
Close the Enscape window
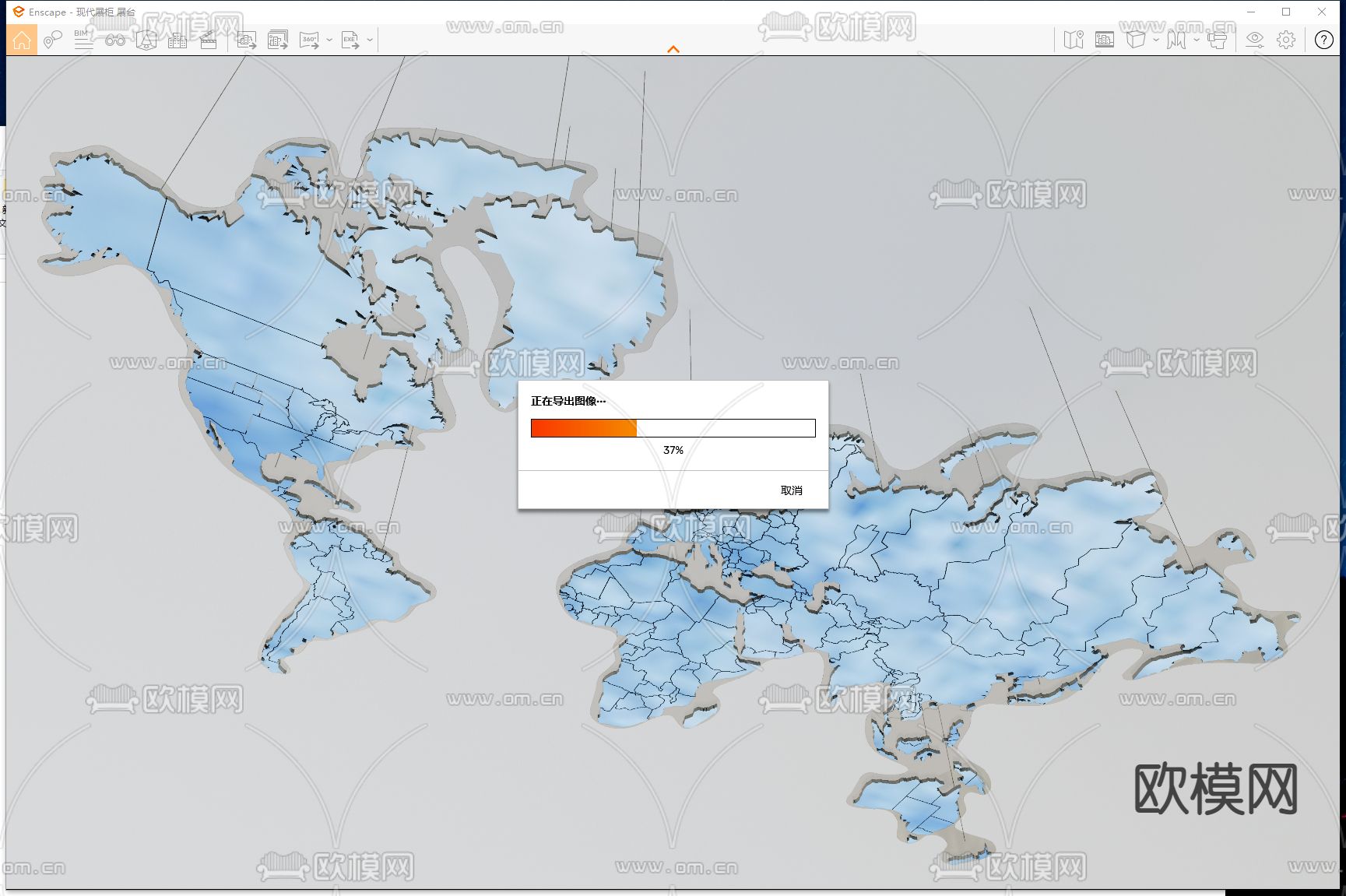pos(1322,12)
